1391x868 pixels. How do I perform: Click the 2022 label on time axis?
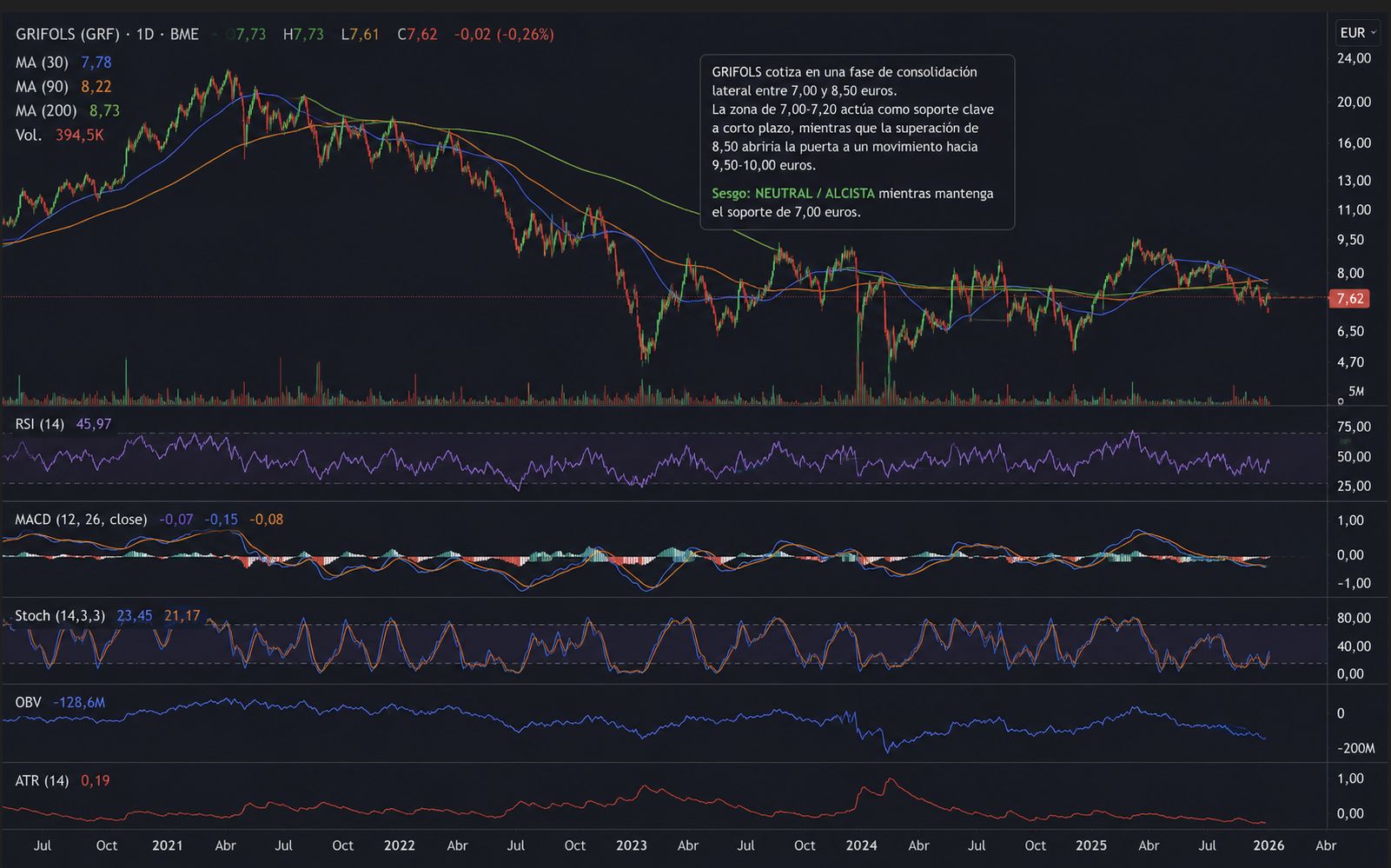click(x=399, y=845)
